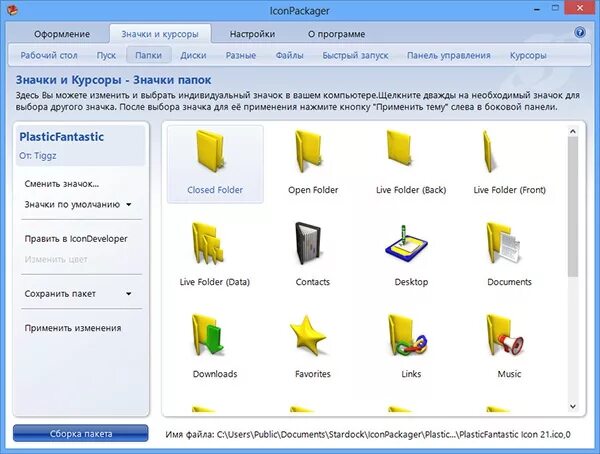The image size is (600, 454).
Task: Choose the Live Folder (Back) icon
Action: coord(400,148)
